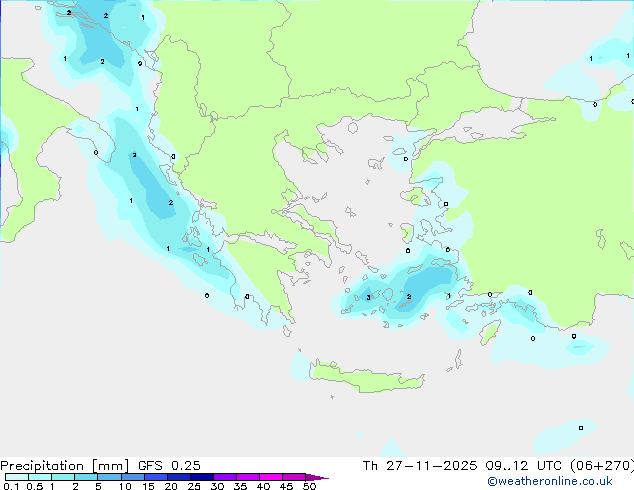634x490 pixels.
Task: Select the 45–50 mm legend swatch
Action: 294,477
